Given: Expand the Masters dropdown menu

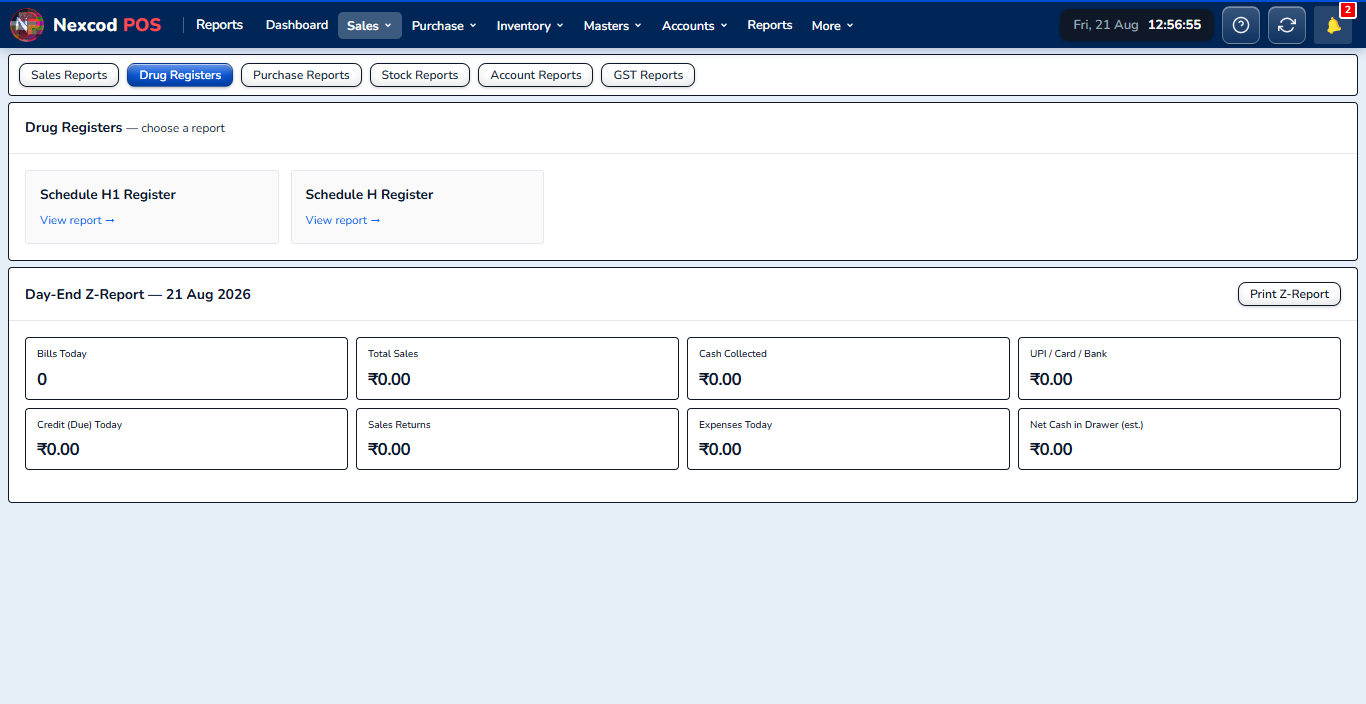Looking at the screenshot, I should coord(613,25).
